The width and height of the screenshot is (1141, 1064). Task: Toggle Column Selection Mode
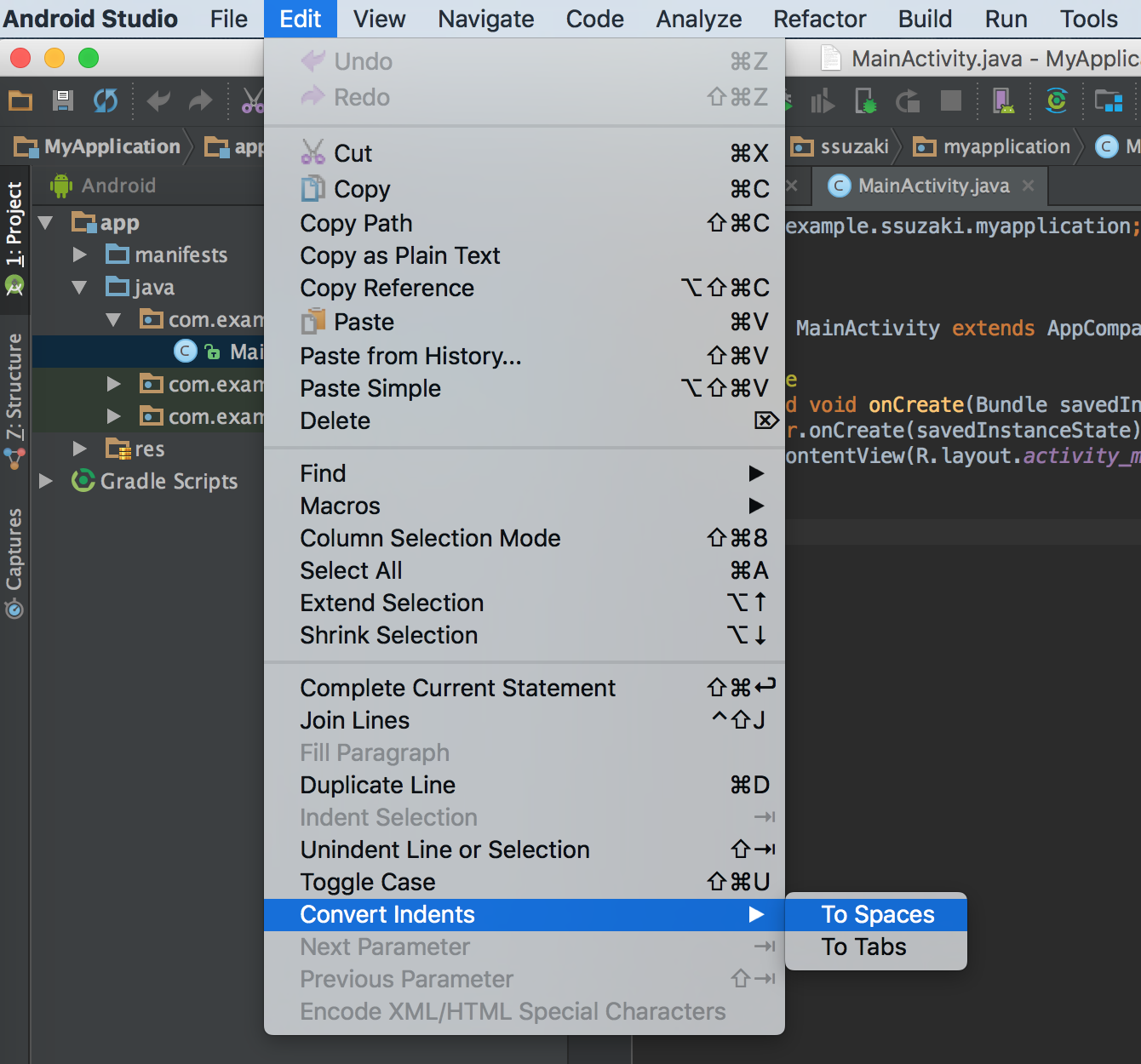[x=524, y=538]
